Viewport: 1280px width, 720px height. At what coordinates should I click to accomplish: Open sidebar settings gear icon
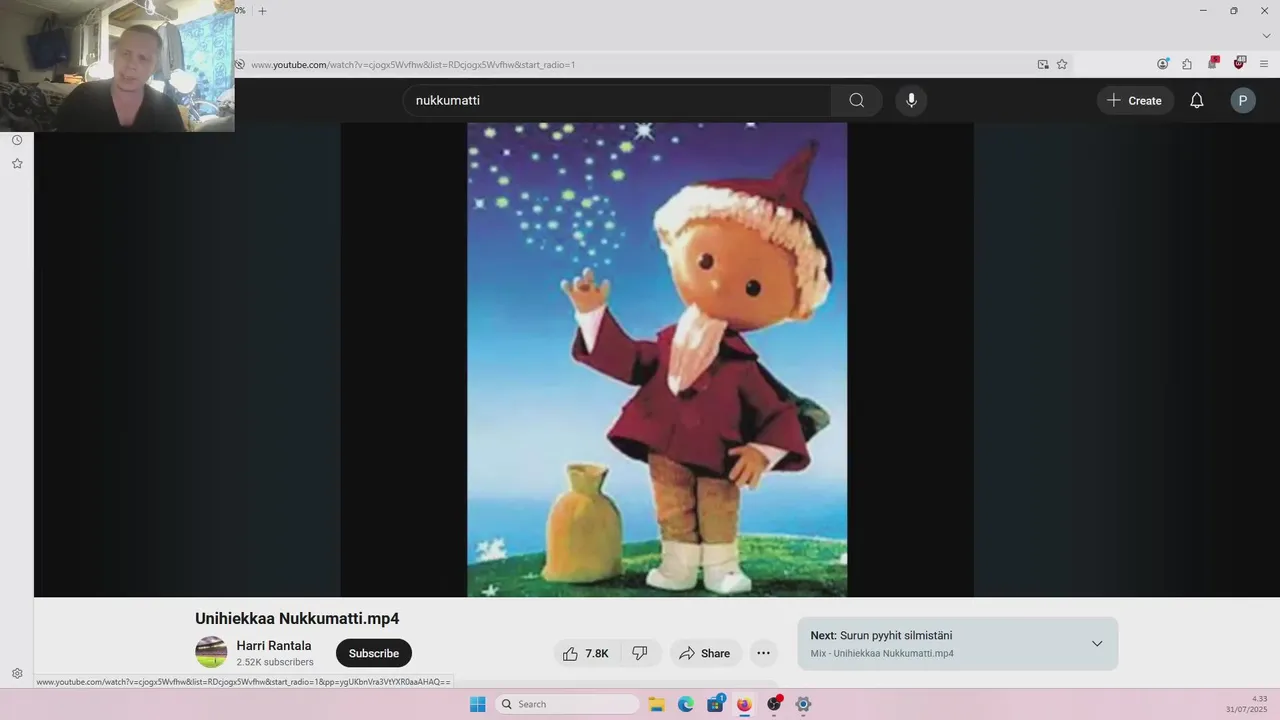[17, 674]
